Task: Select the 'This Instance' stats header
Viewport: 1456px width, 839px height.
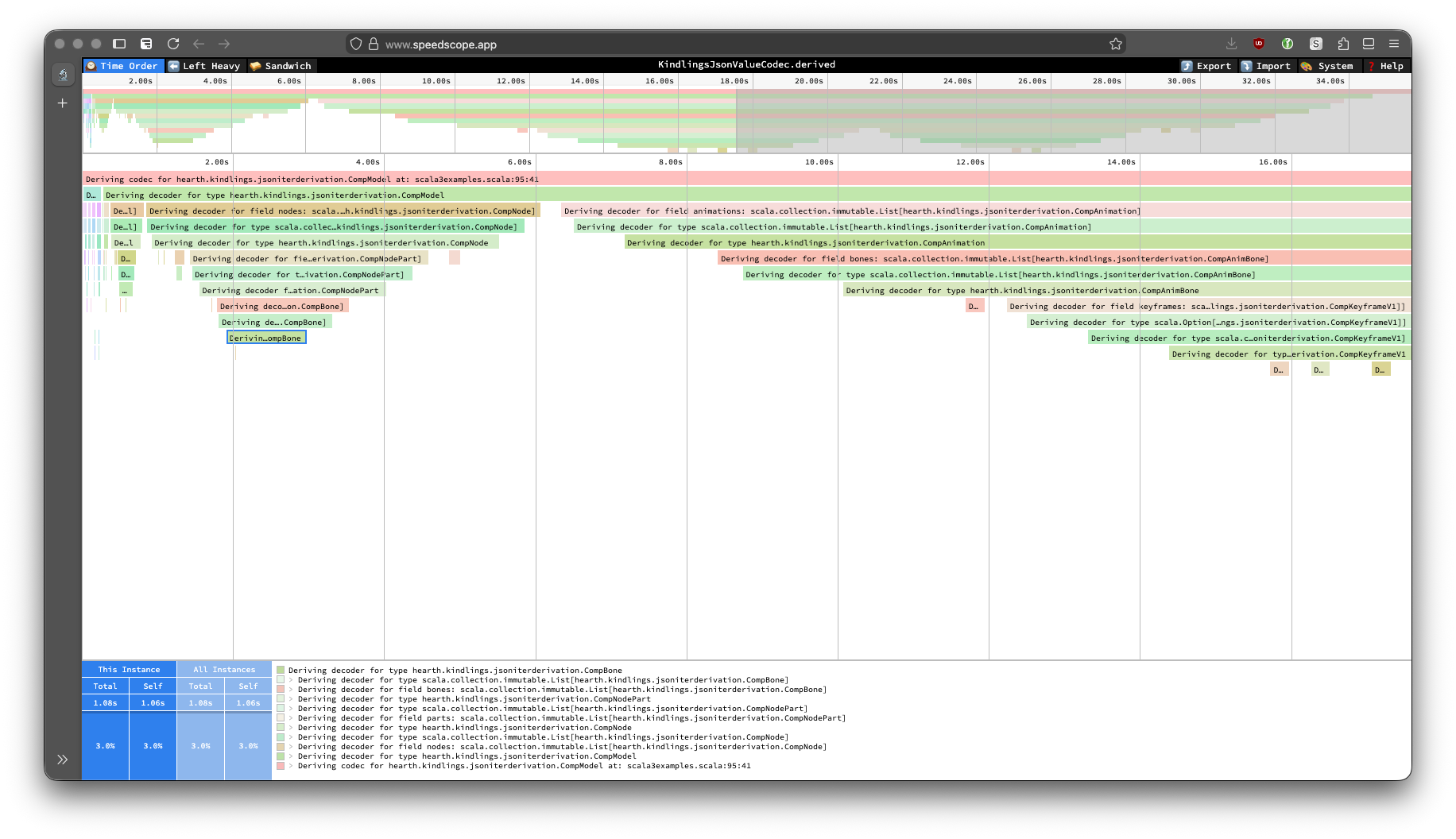Action: click(129, 670)
